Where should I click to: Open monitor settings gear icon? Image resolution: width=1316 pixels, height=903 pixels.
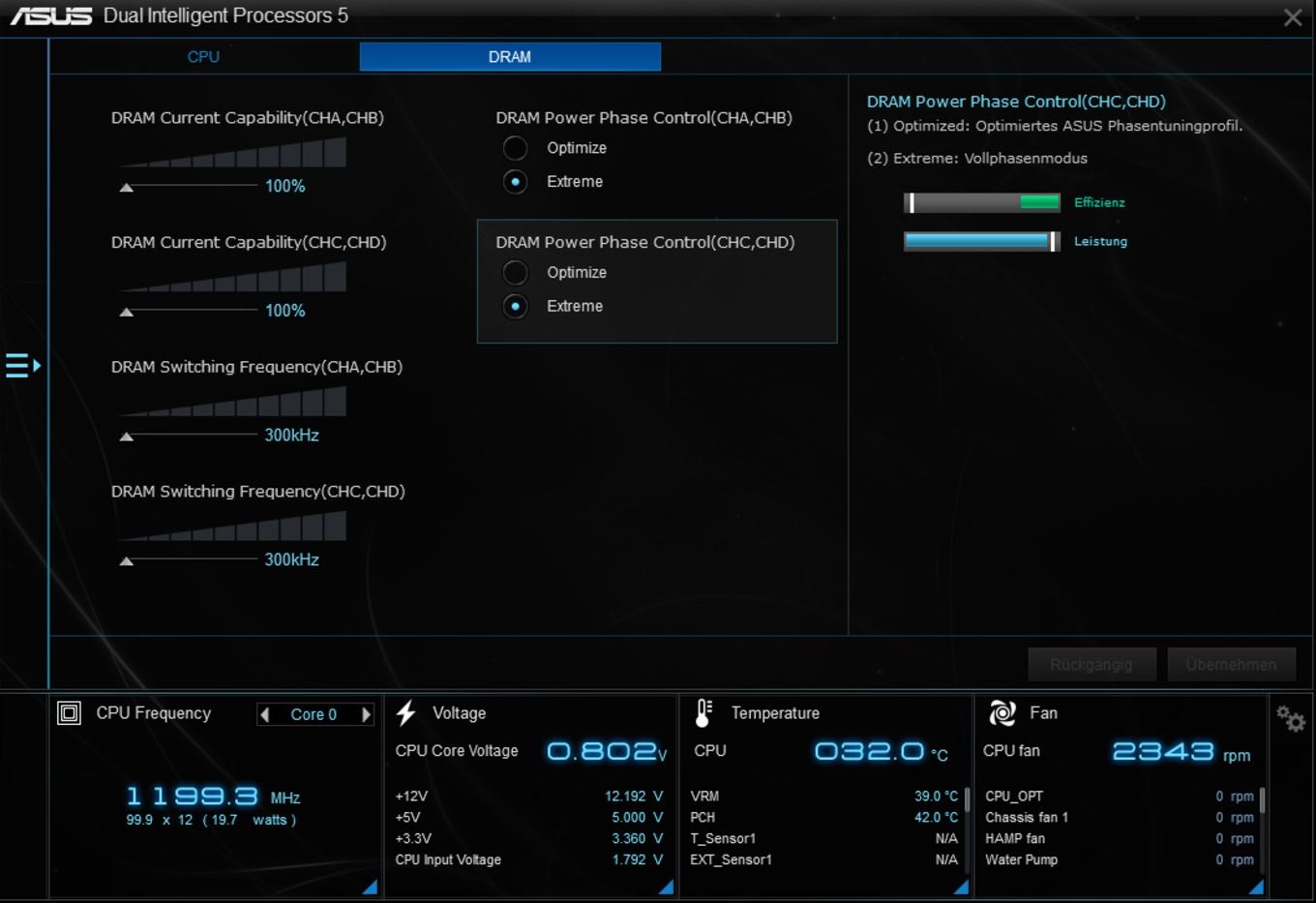[1291, 718]
